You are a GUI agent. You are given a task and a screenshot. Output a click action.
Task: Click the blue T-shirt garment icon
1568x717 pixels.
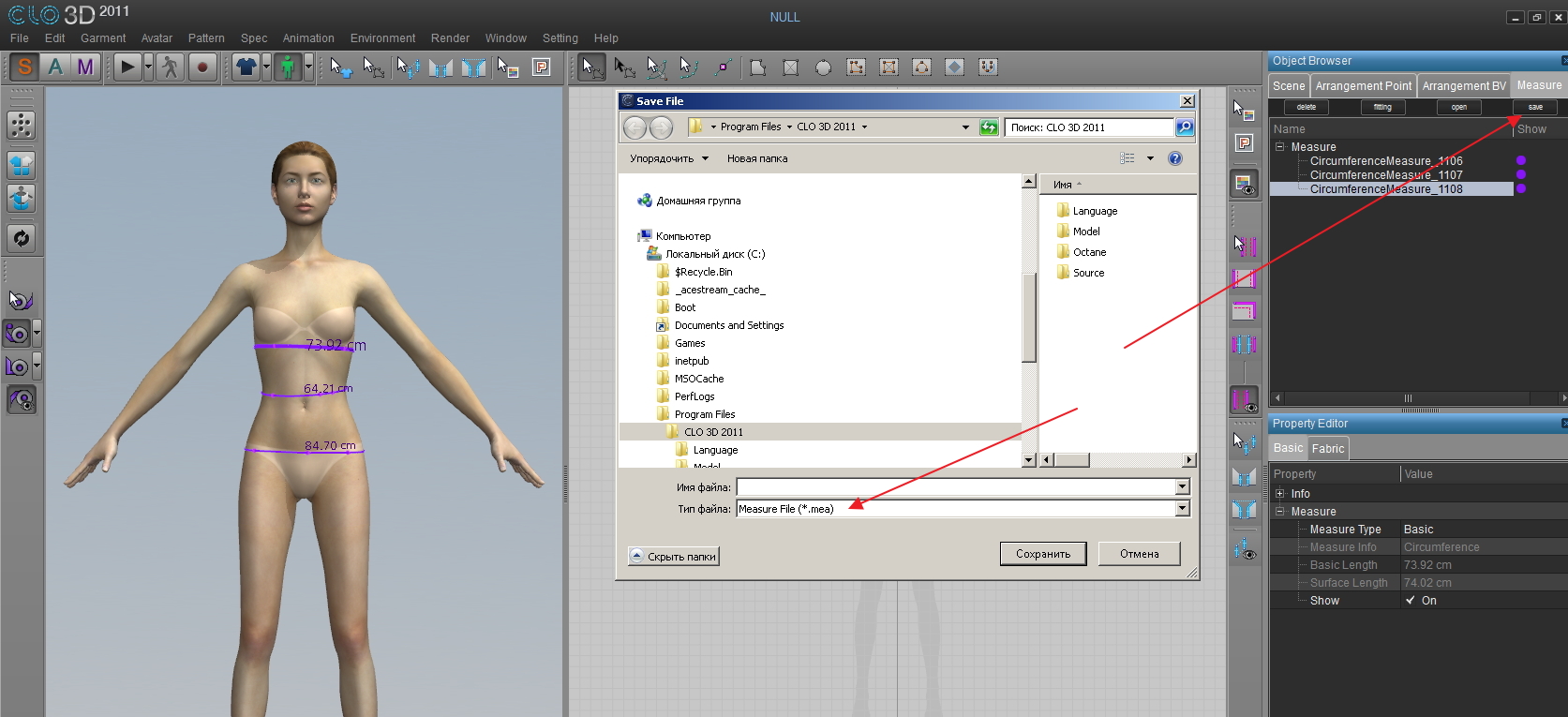(x=246, y=67)
